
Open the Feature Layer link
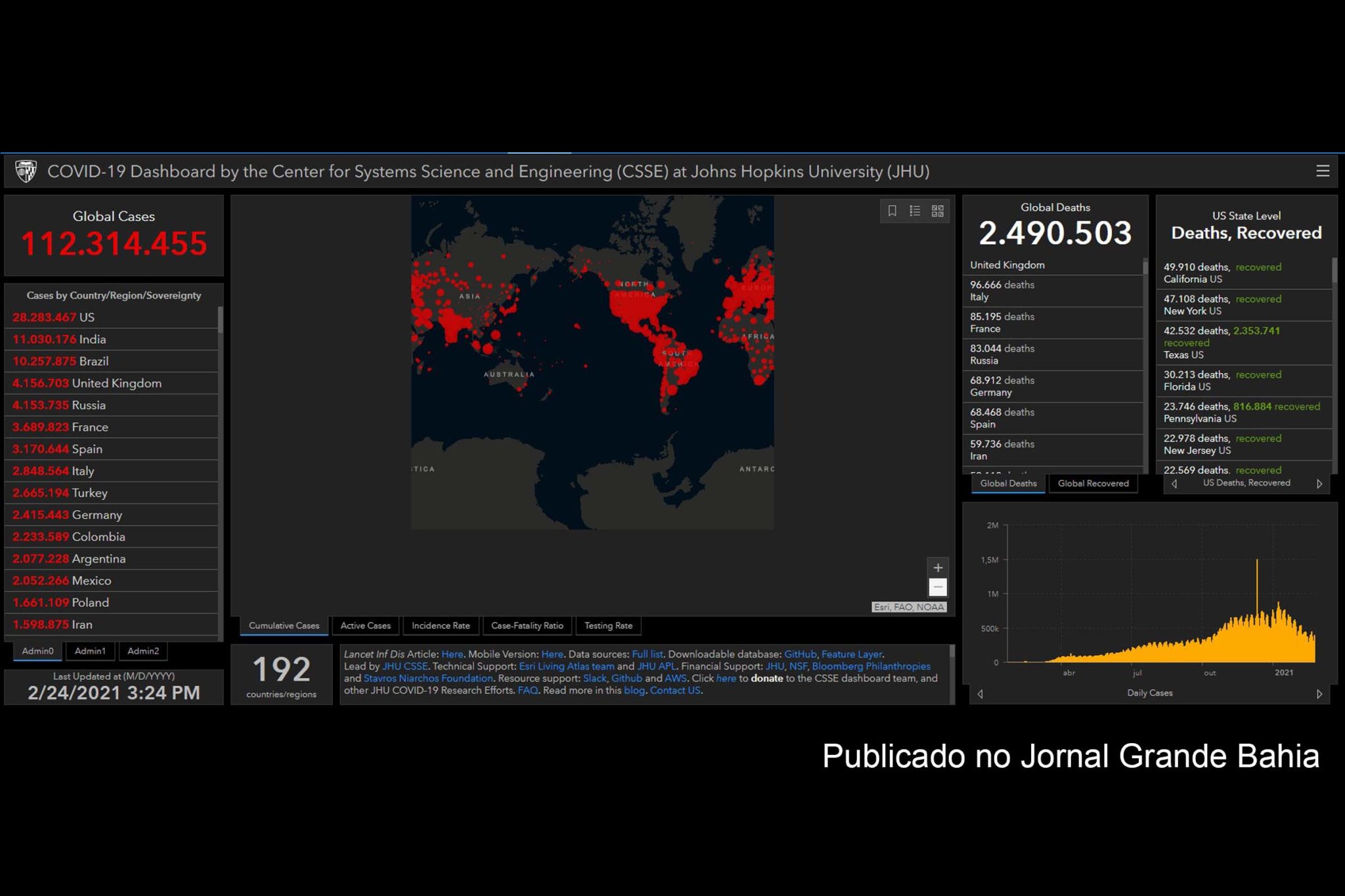pos(852,654)
